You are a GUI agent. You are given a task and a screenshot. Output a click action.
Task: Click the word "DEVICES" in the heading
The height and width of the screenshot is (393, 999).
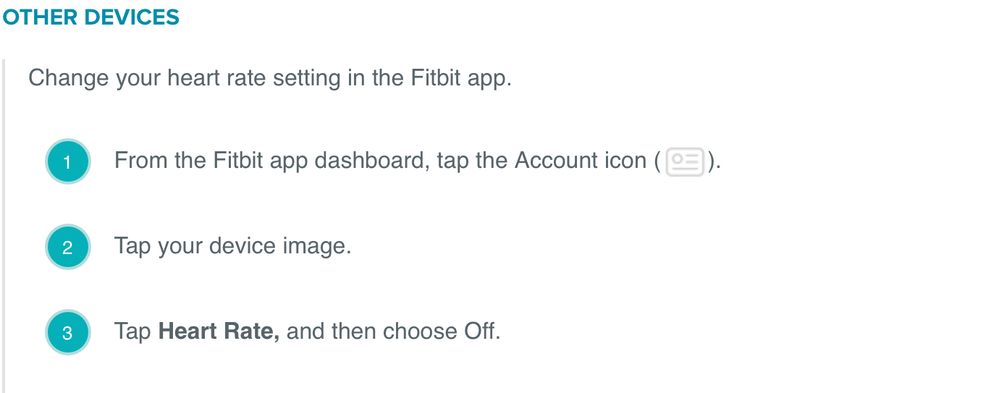132,17
